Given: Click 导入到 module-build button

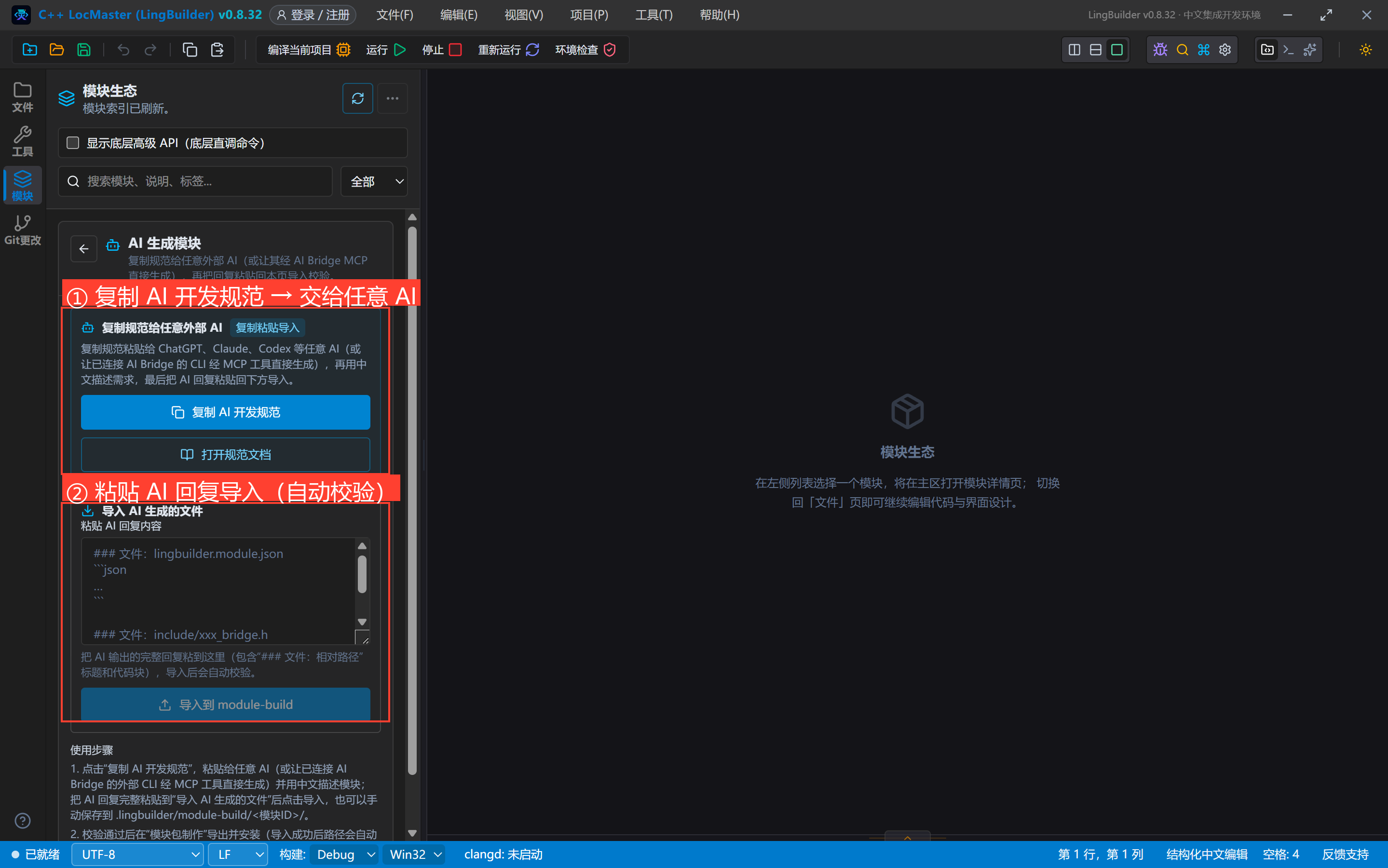Looking at the screenshot, I should click(226, 705).
